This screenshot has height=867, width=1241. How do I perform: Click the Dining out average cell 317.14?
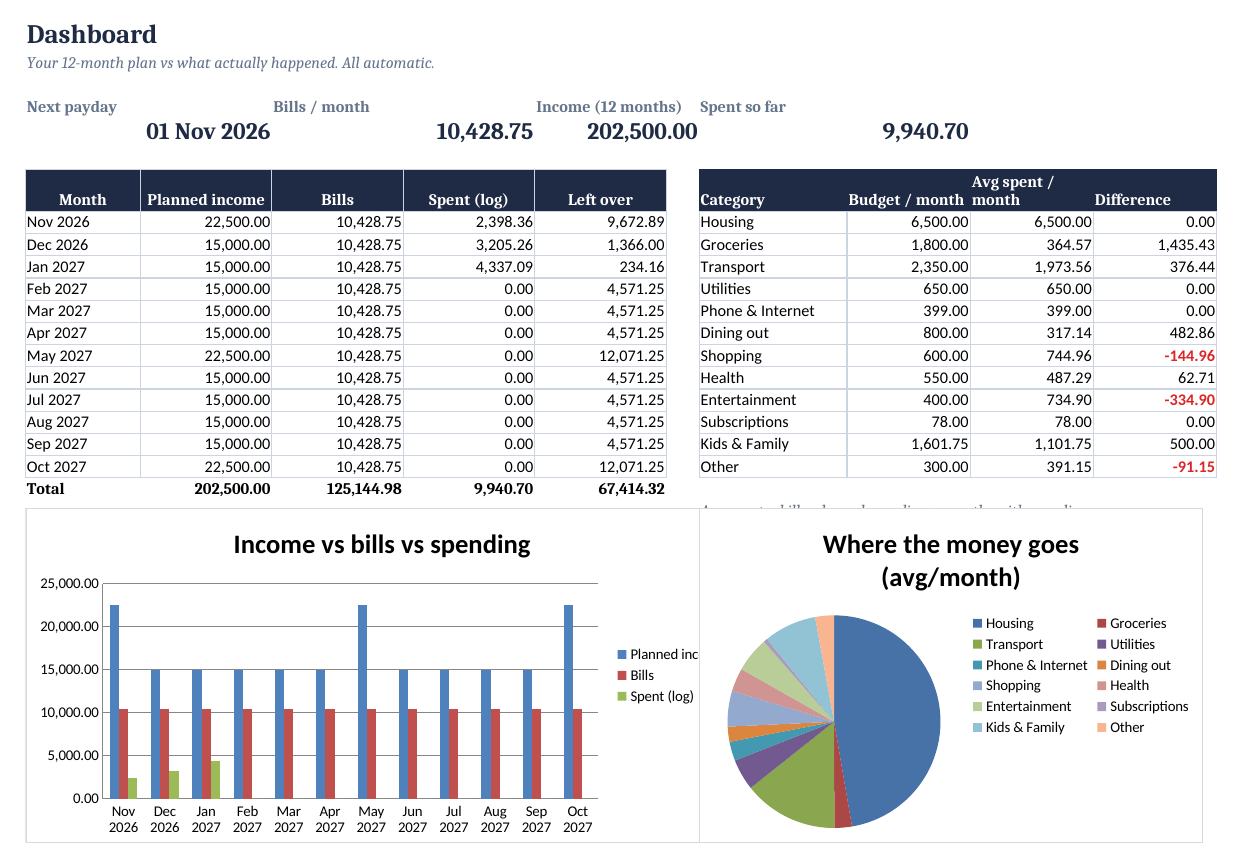(x=1032, y=333)
